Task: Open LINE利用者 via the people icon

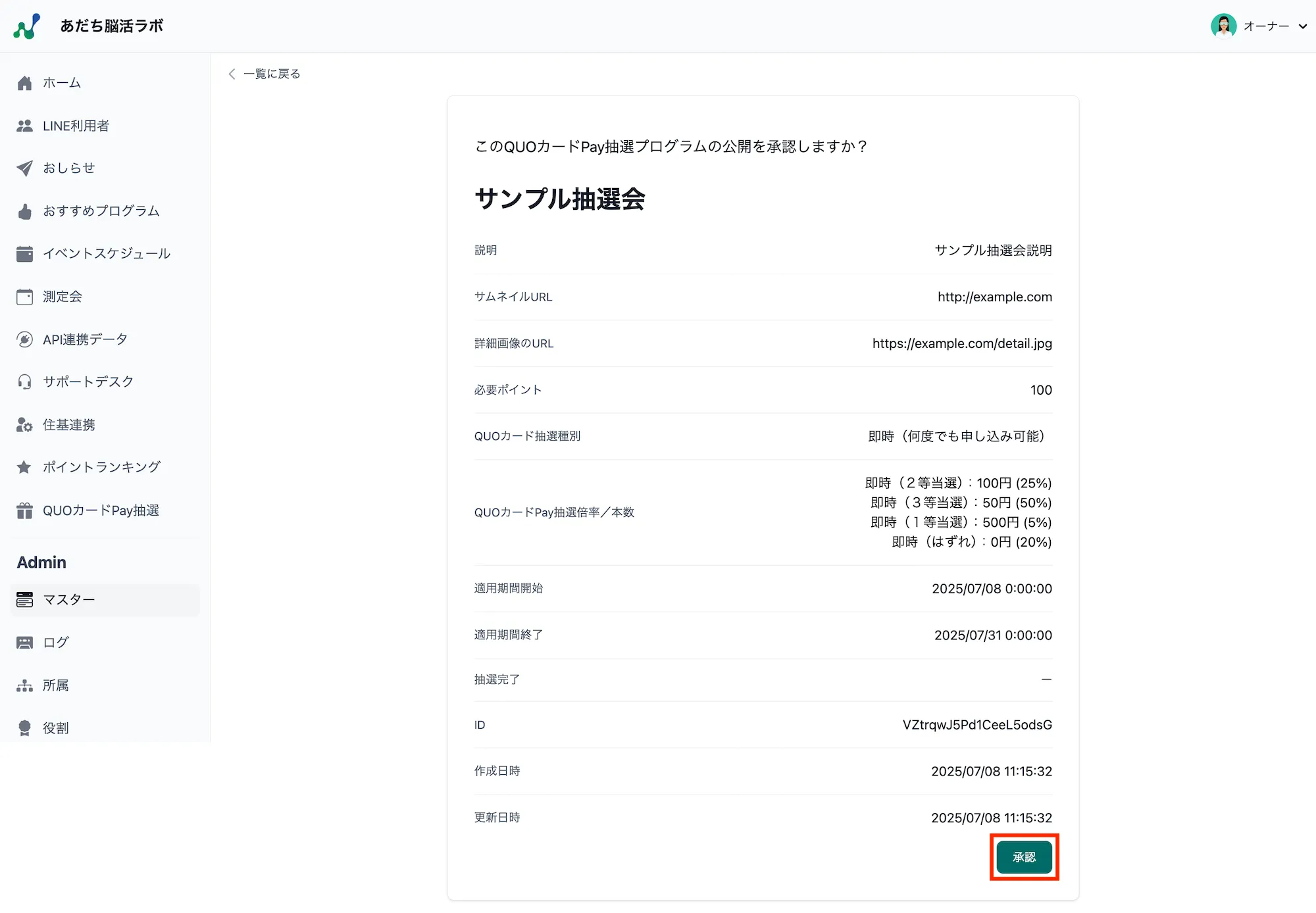Action: (x=25, y=126)
